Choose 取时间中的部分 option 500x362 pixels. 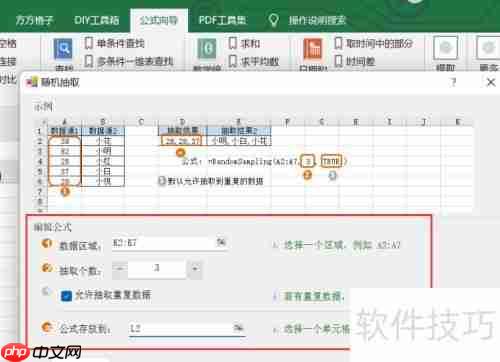374,43
